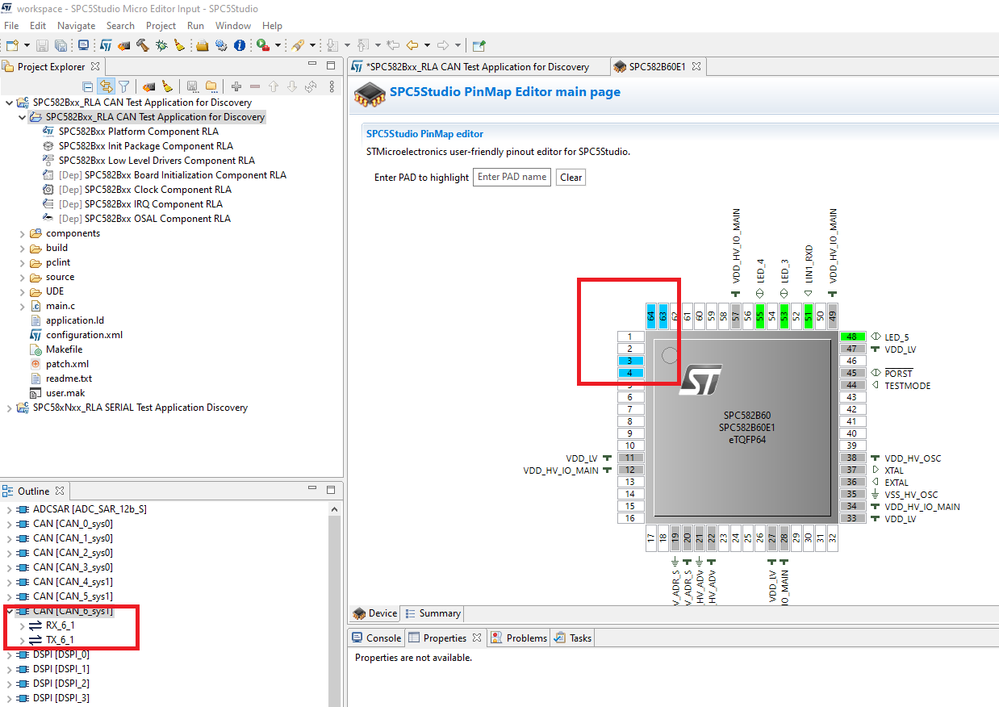Close the Outline view tab
999x707 pixels.
pos(60,491)
